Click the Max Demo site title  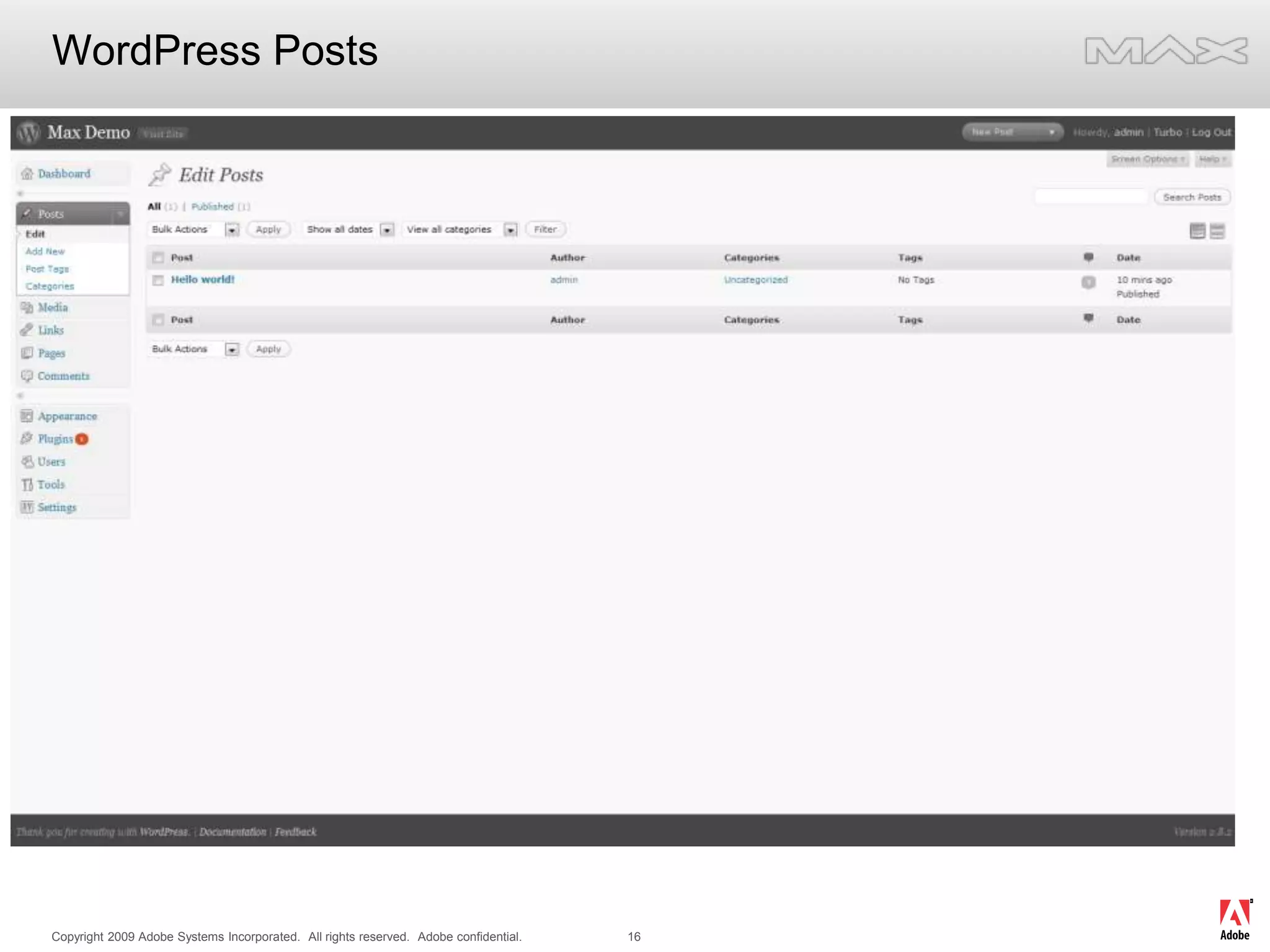(89, 132)
